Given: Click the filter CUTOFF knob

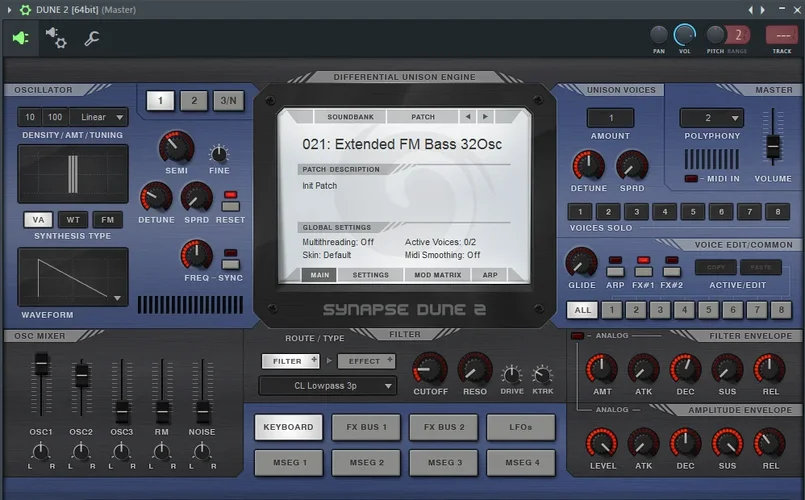Looking at the screenshot, I should point(430,369).
